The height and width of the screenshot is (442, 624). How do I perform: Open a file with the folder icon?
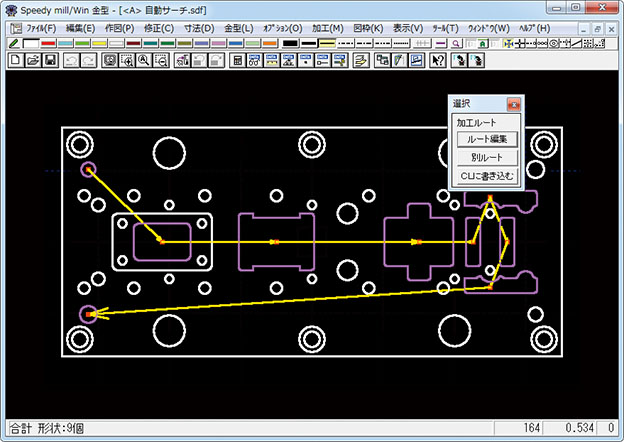click(x=32, y=60)
